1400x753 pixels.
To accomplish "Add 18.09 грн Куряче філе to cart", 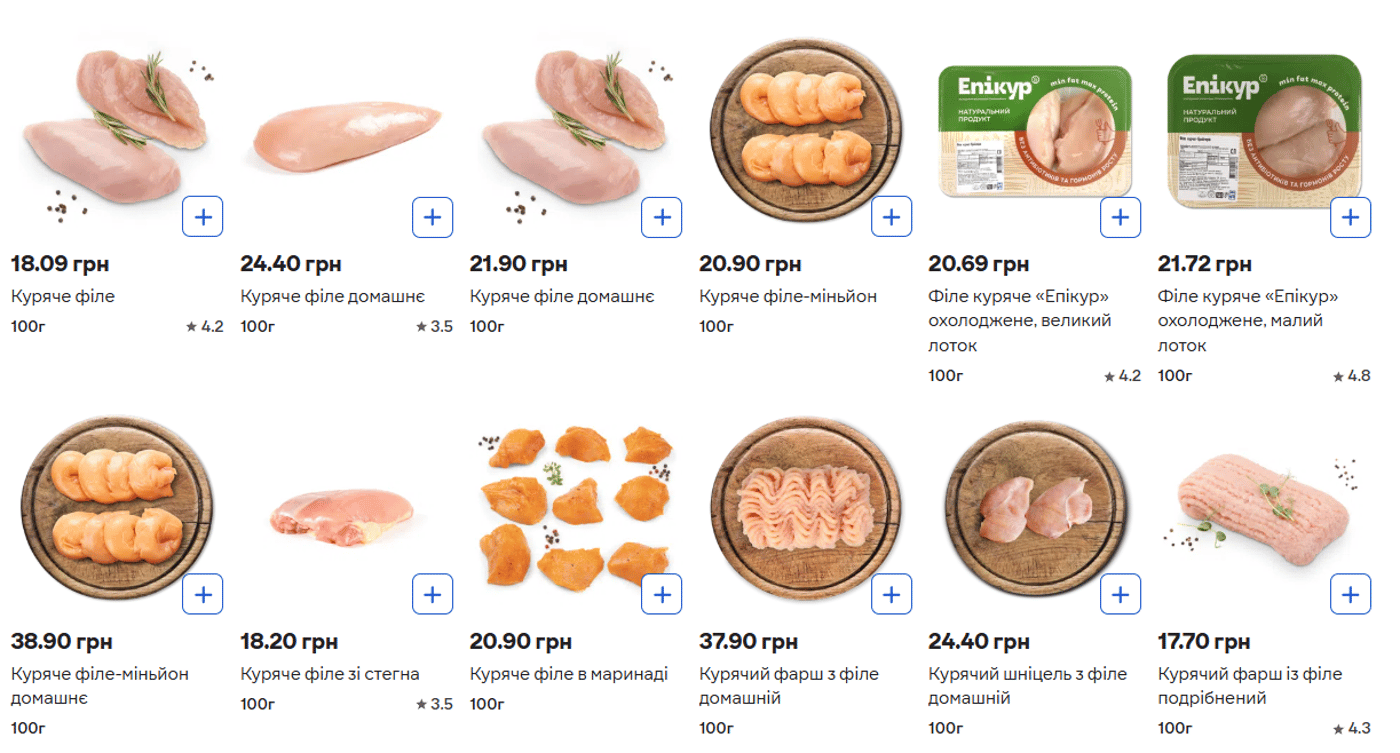I will coord(202,217).
